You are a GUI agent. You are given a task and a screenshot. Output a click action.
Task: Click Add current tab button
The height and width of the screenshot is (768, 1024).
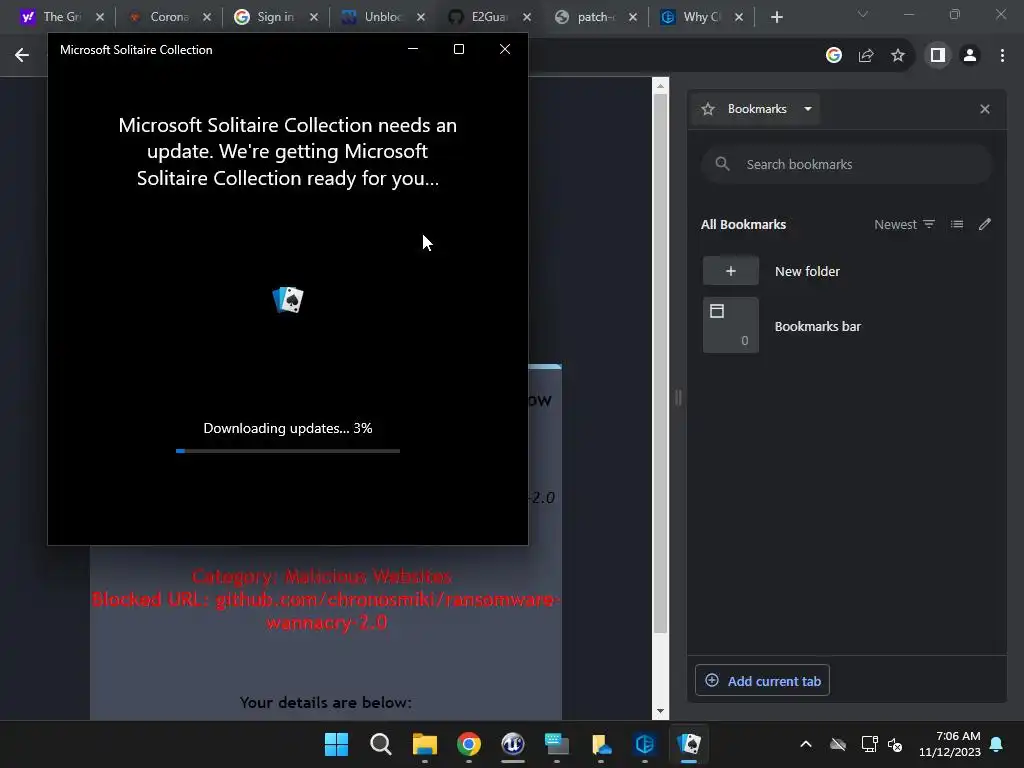(763, 680)
